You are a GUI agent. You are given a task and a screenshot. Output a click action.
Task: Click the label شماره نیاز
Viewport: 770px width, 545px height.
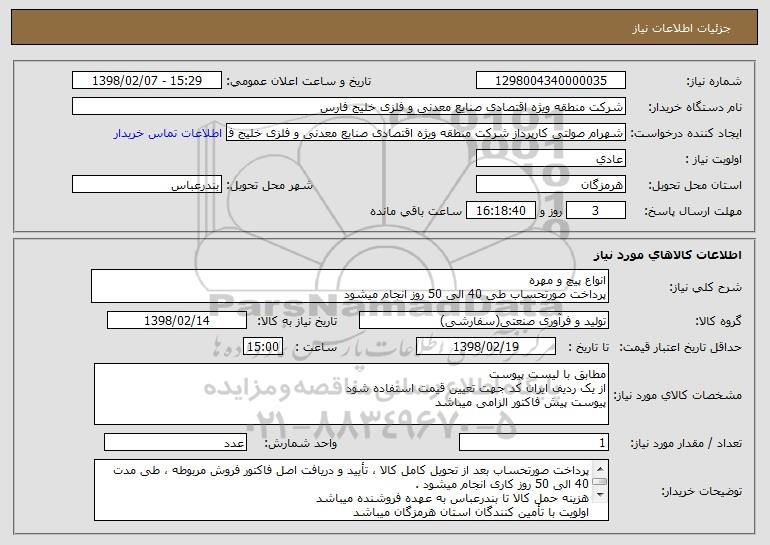click(714, 82)
